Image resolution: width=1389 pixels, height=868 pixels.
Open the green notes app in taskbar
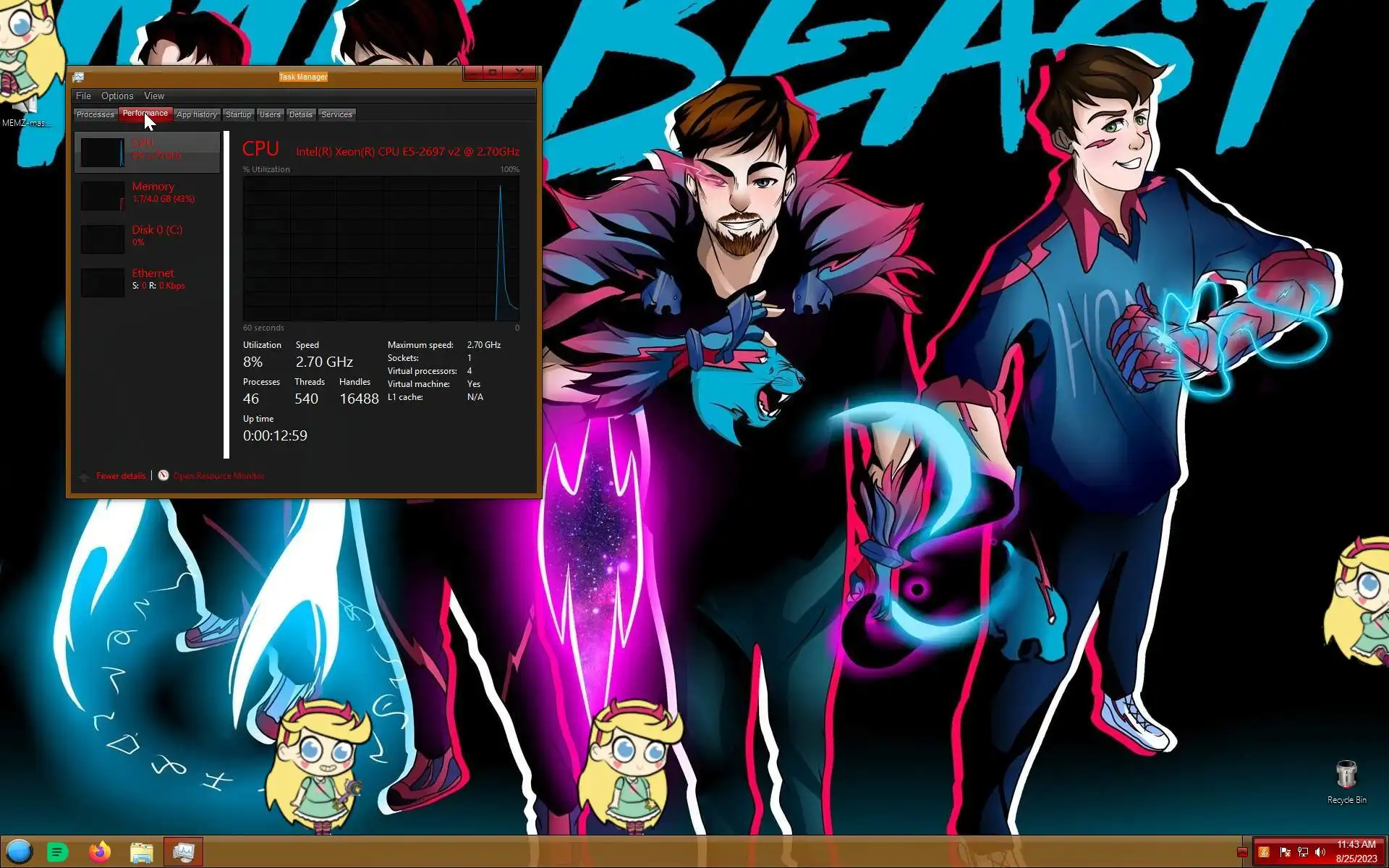point(58,852)
